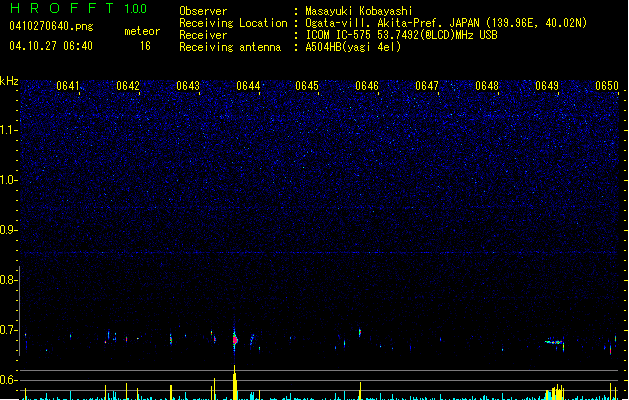Click the tallest yellow intensity spike below 0644

pyautogui.click(x=235, y=382)
